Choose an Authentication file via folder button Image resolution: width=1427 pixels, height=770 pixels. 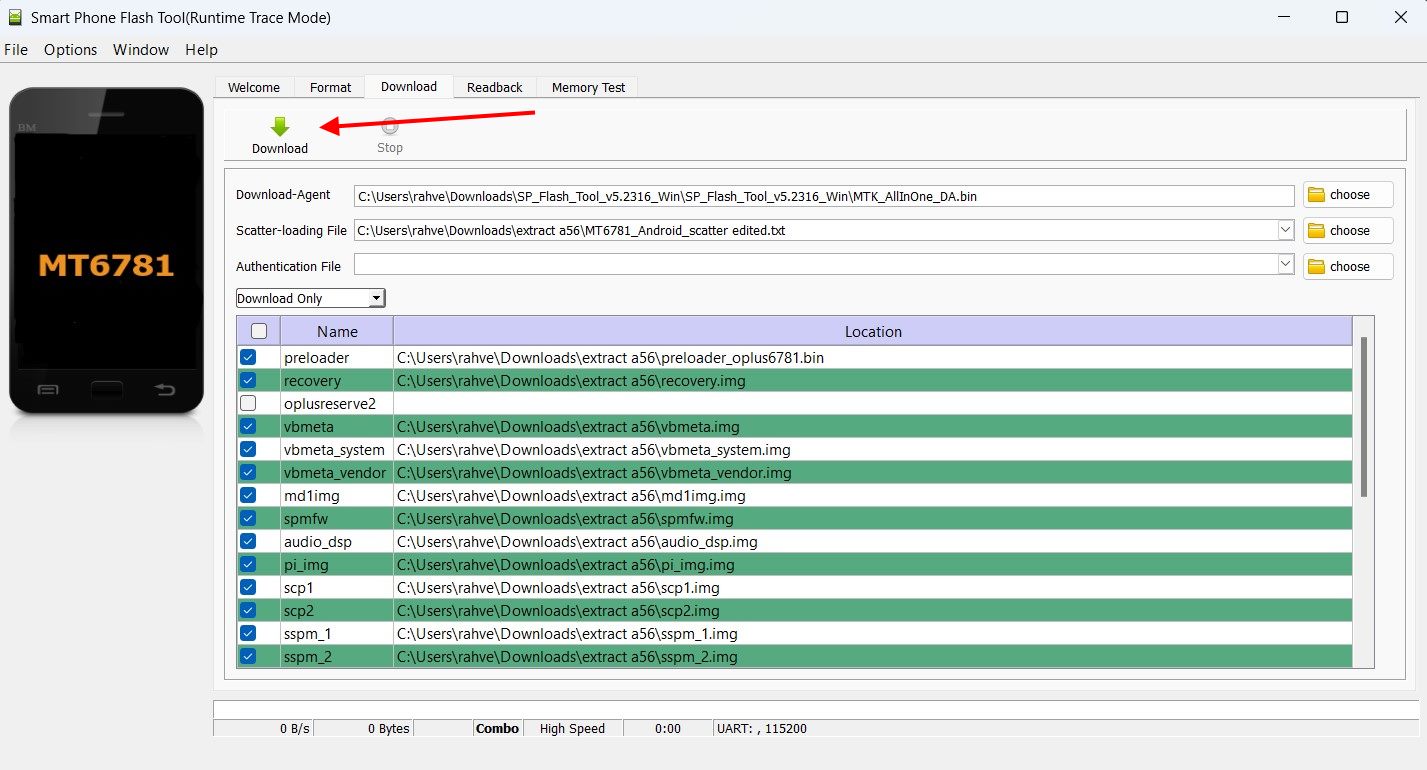(x=1348, y=267)
